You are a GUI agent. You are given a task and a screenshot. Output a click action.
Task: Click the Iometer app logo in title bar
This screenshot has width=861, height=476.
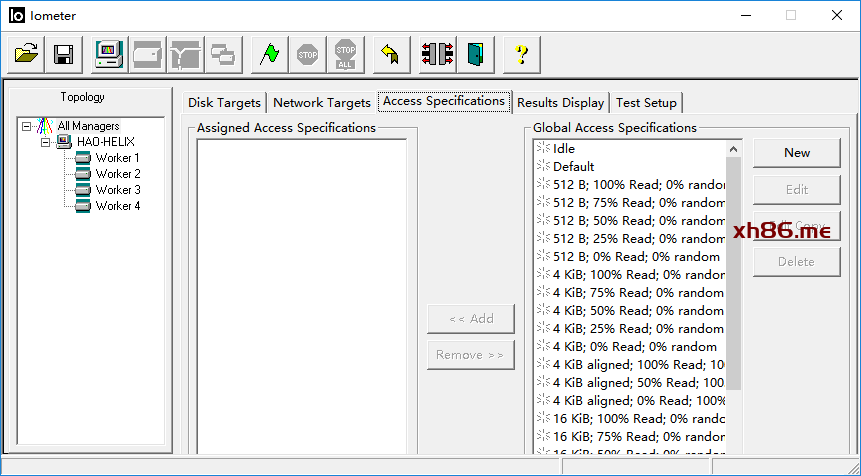[17, 15]
